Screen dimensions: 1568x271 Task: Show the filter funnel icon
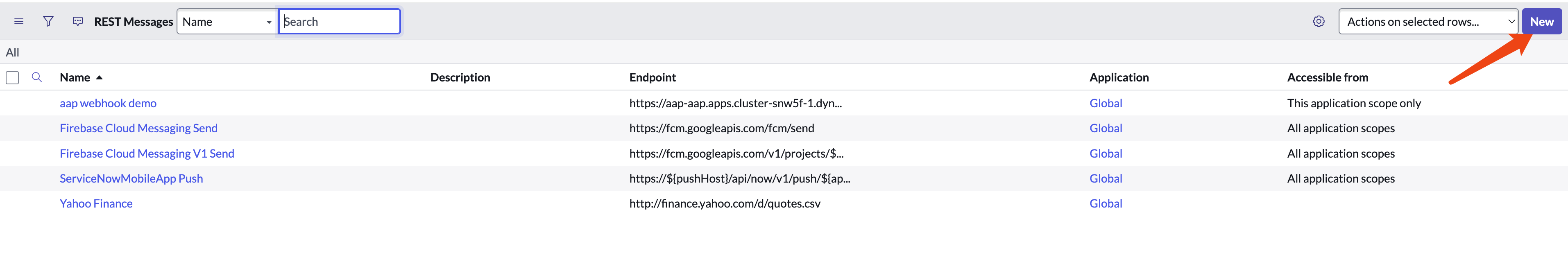coord(48,22)
